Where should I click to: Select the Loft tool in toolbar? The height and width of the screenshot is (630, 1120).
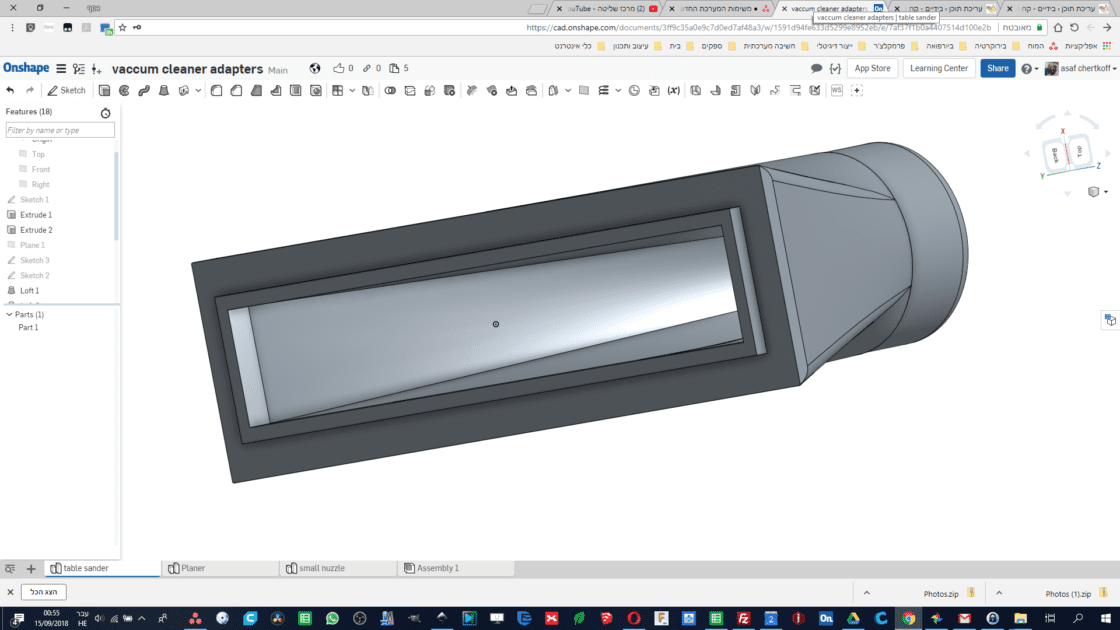click(x=164, y=91)
